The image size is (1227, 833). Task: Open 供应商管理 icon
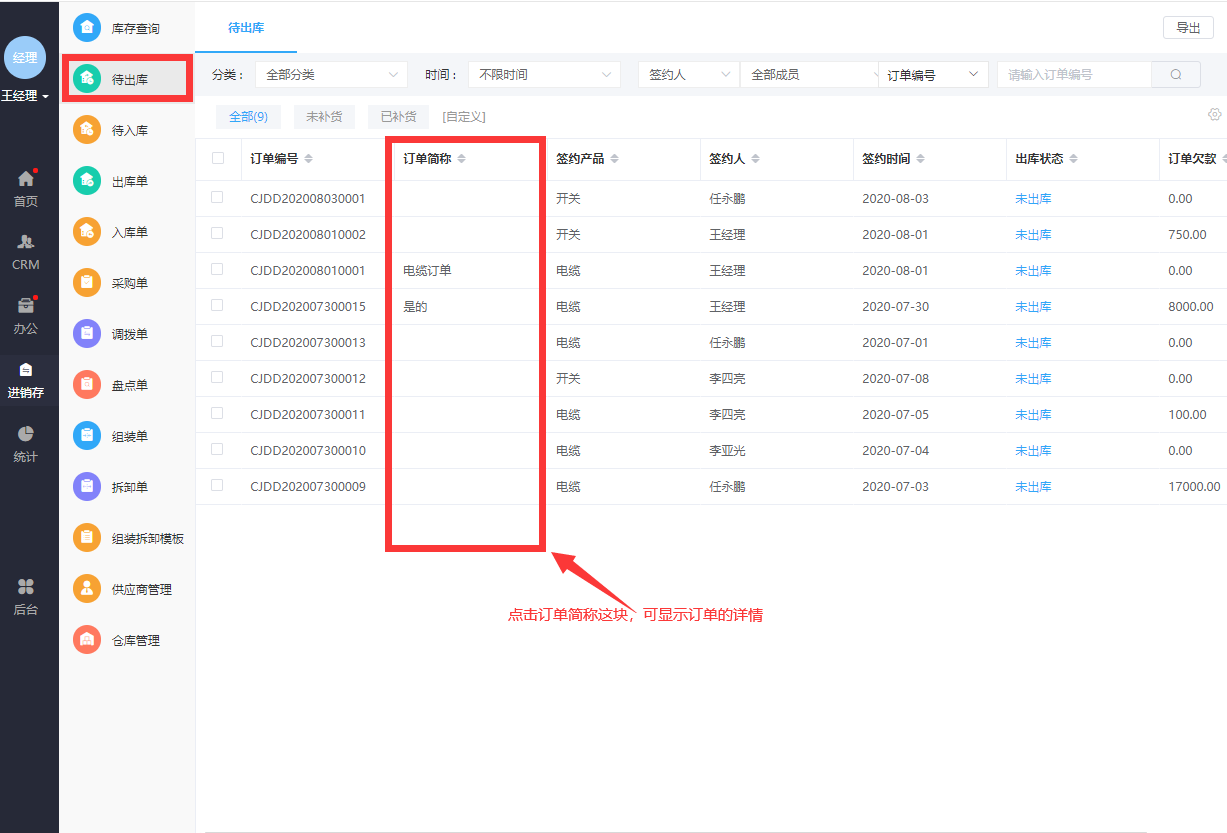(87, 589)
